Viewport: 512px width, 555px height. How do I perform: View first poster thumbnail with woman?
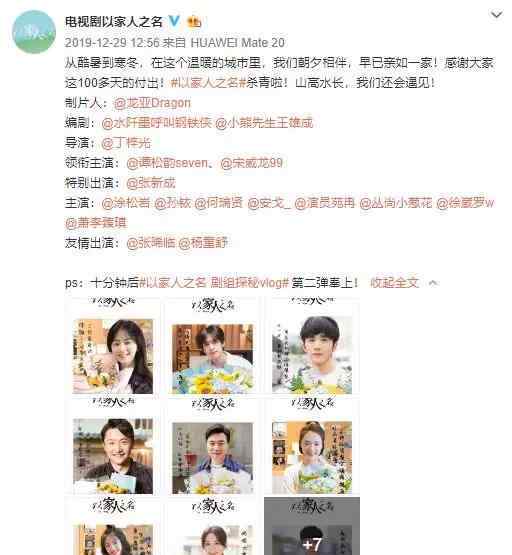point(113,346)
